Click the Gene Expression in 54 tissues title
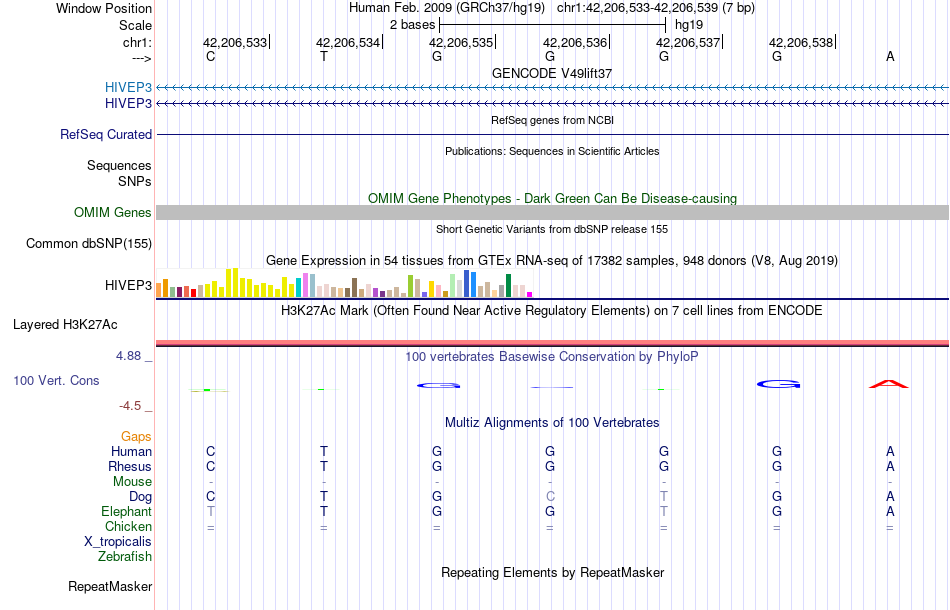The image size is (950, 610). click(x=552, y=260)
